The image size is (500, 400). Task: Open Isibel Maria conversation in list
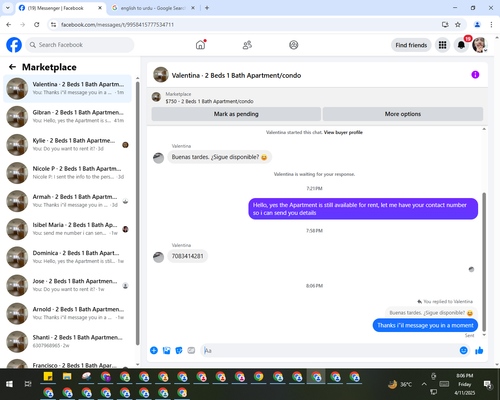(x=67, y=229)
